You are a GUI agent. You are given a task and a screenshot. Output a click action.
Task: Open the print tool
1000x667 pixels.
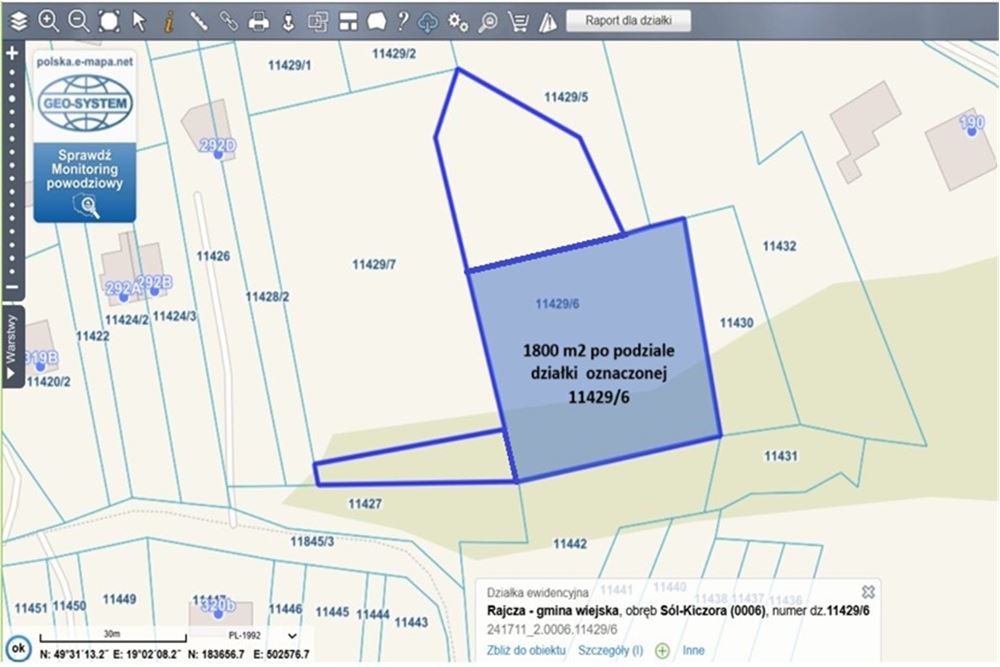[x=258, y=19]
